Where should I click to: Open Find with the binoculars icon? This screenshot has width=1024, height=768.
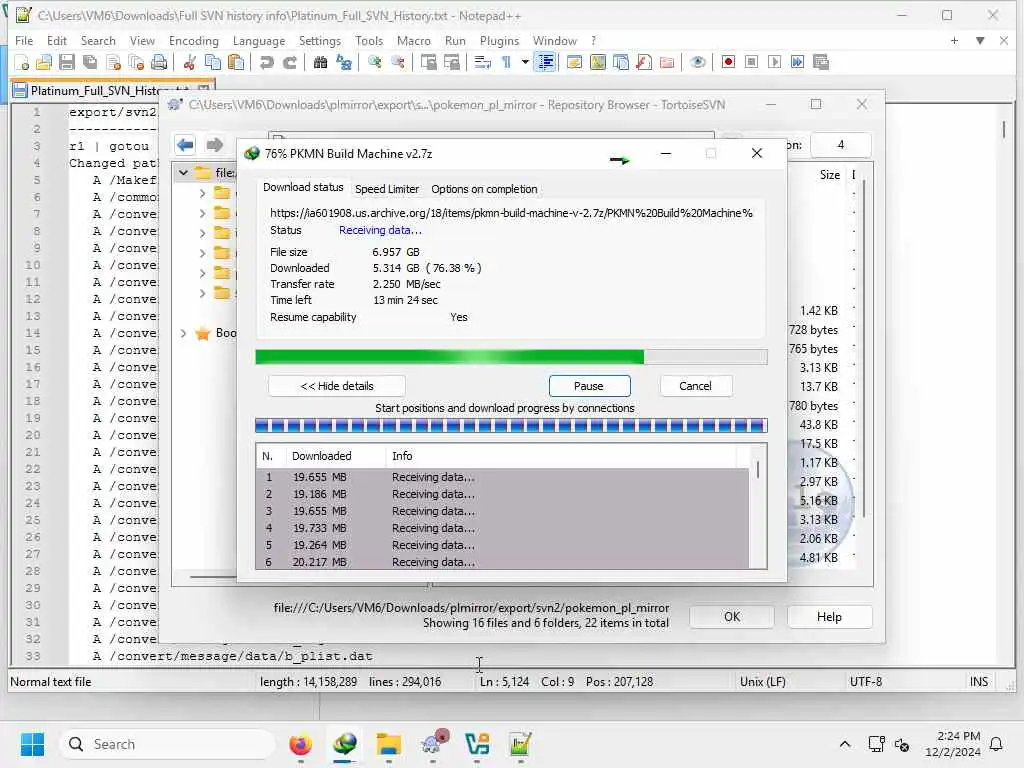(320, 63)
